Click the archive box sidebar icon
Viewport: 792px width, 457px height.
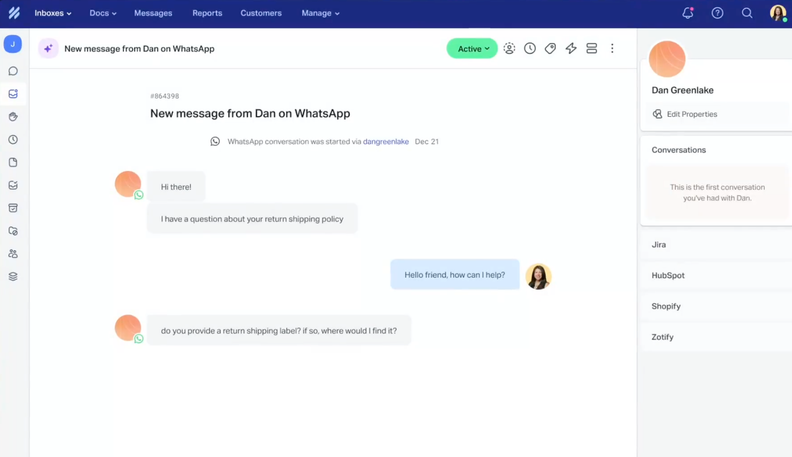point(13,208)
